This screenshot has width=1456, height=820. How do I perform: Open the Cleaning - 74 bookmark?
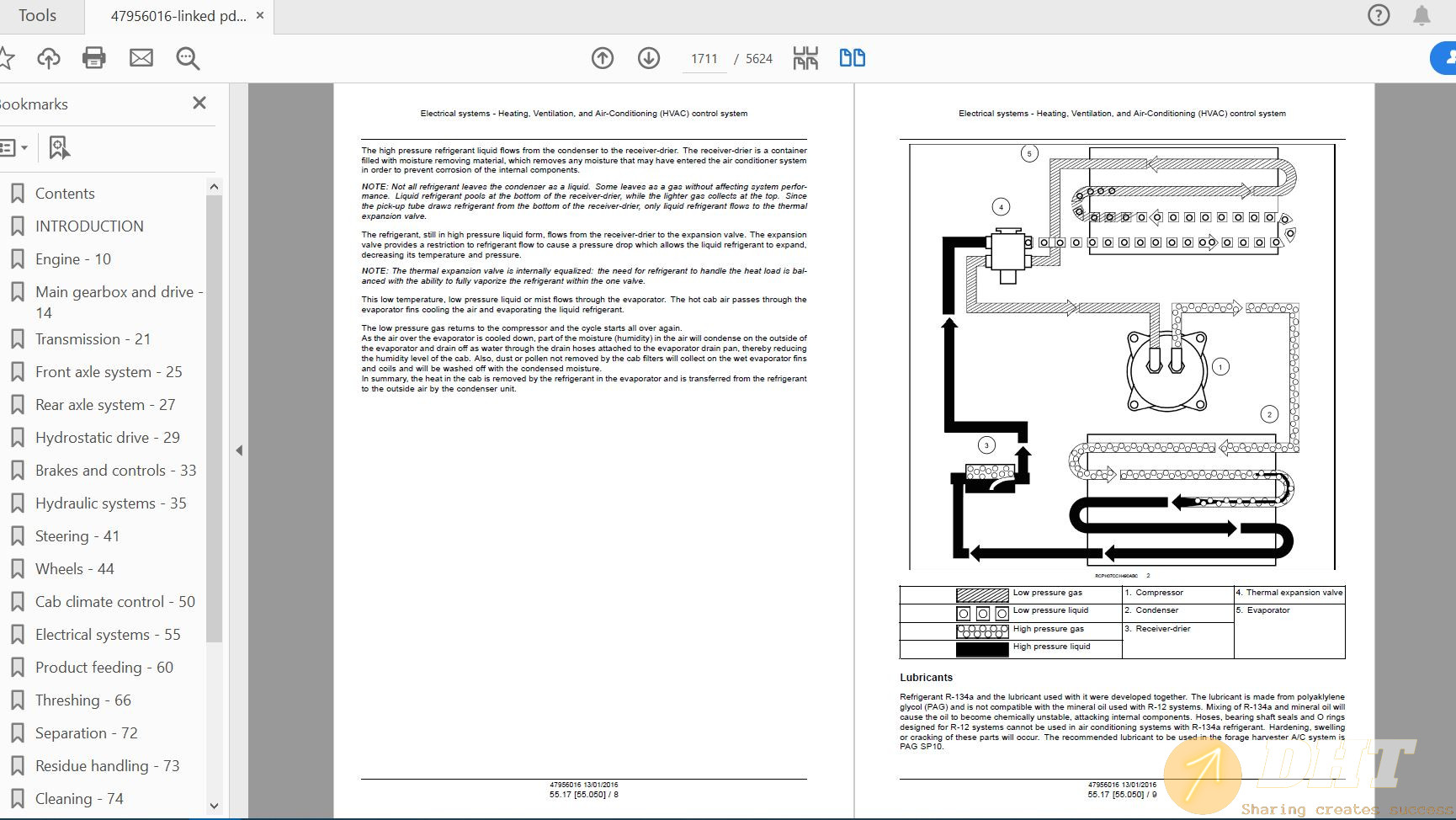[x=79, y=798]
